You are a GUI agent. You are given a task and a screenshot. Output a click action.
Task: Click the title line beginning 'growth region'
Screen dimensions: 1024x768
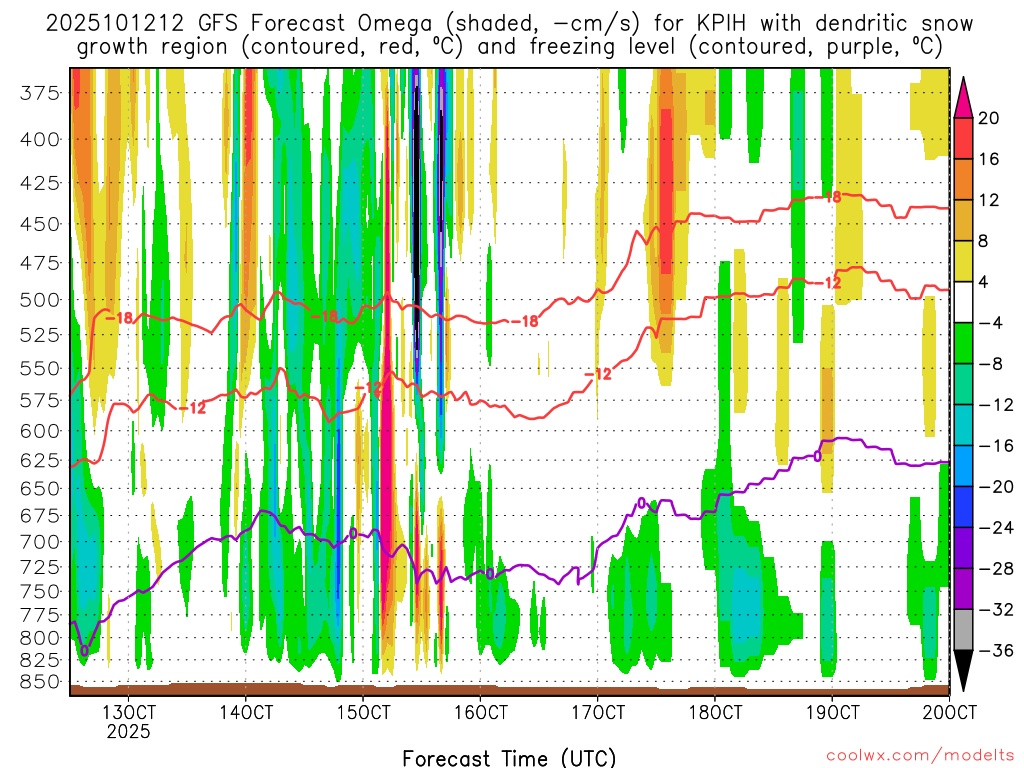[509, 47]
